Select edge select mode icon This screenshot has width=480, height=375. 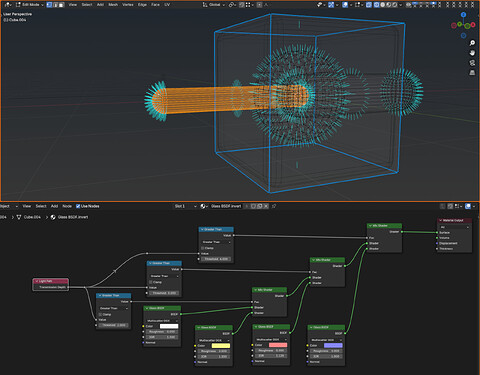(55, 5)
